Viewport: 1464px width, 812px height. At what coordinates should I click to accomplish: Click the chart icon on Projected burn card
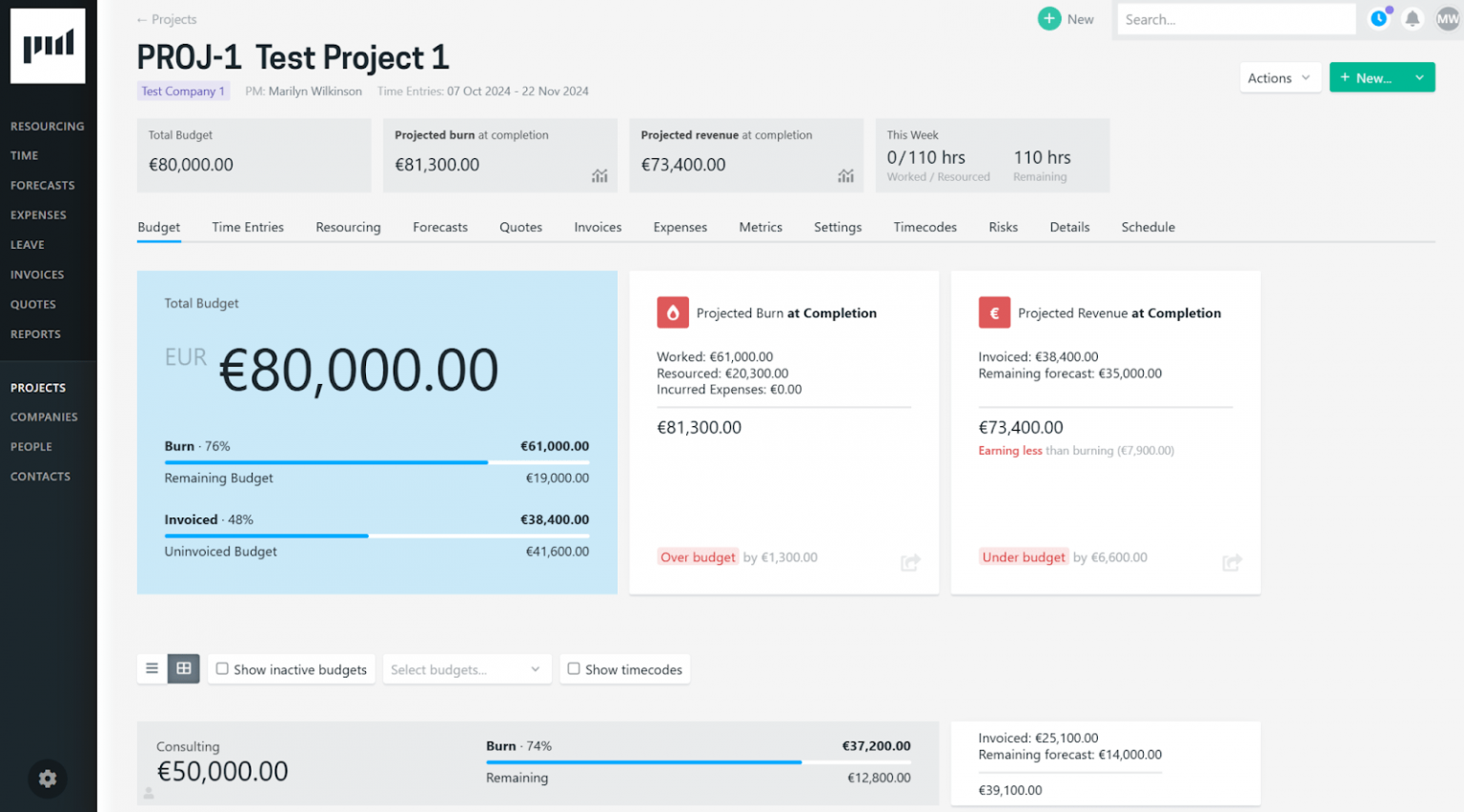[599, 176]
